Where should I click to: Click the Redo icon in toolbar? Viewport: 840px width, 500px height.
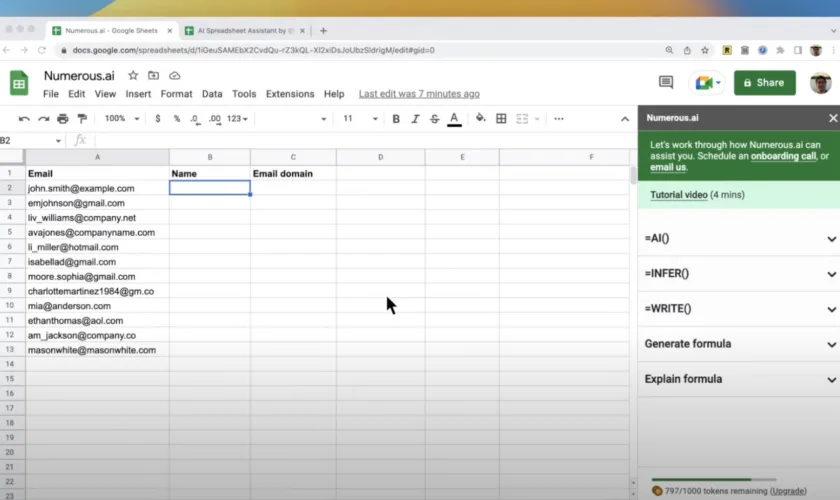(x=43, y=119)
